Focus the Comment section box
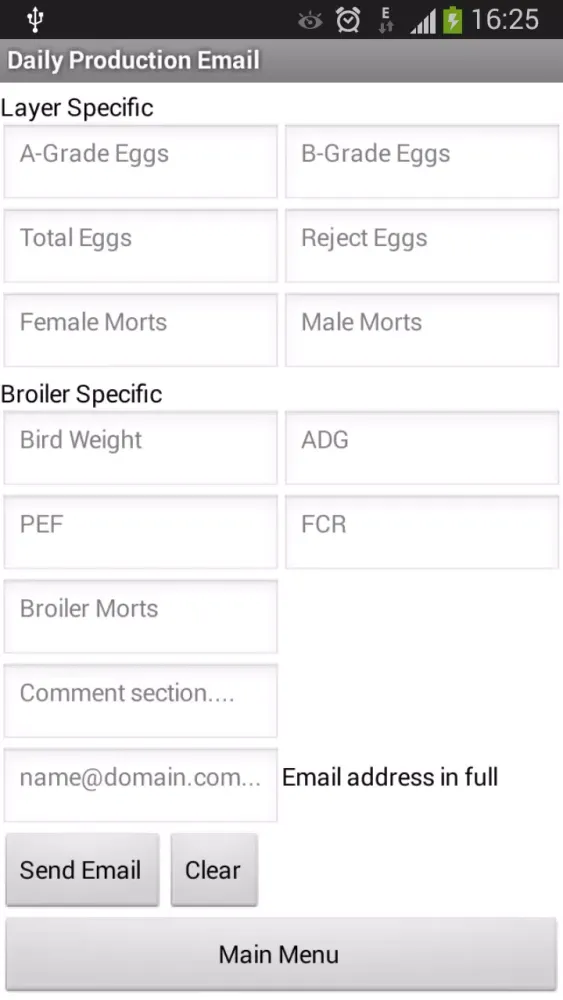 point(140,700)
